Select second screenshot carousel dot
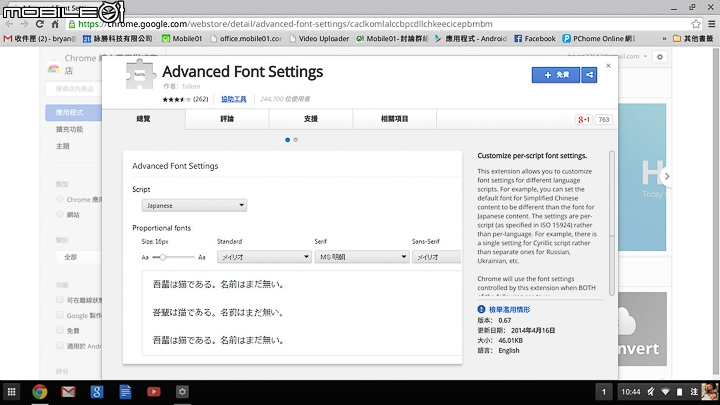Viewport: 720px width, 405px height. (x=295, y=140)
